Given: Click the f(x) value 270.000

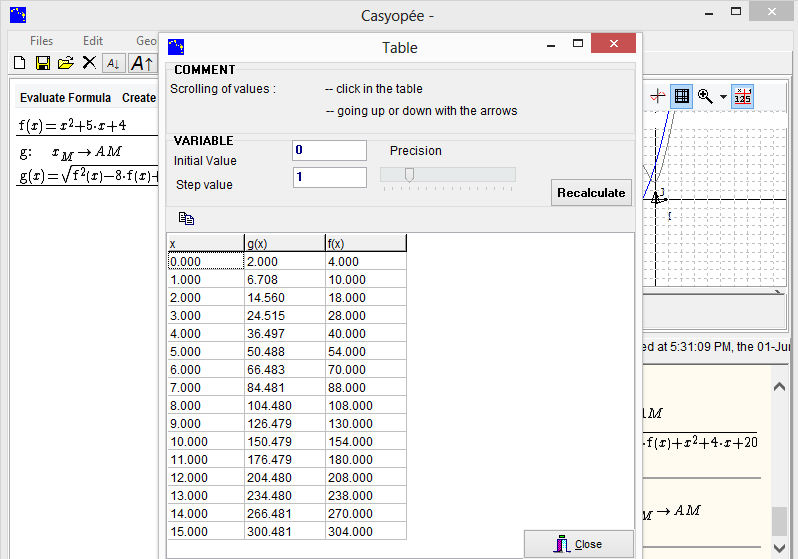Looking at the screenshot, I should click(365, 514).
